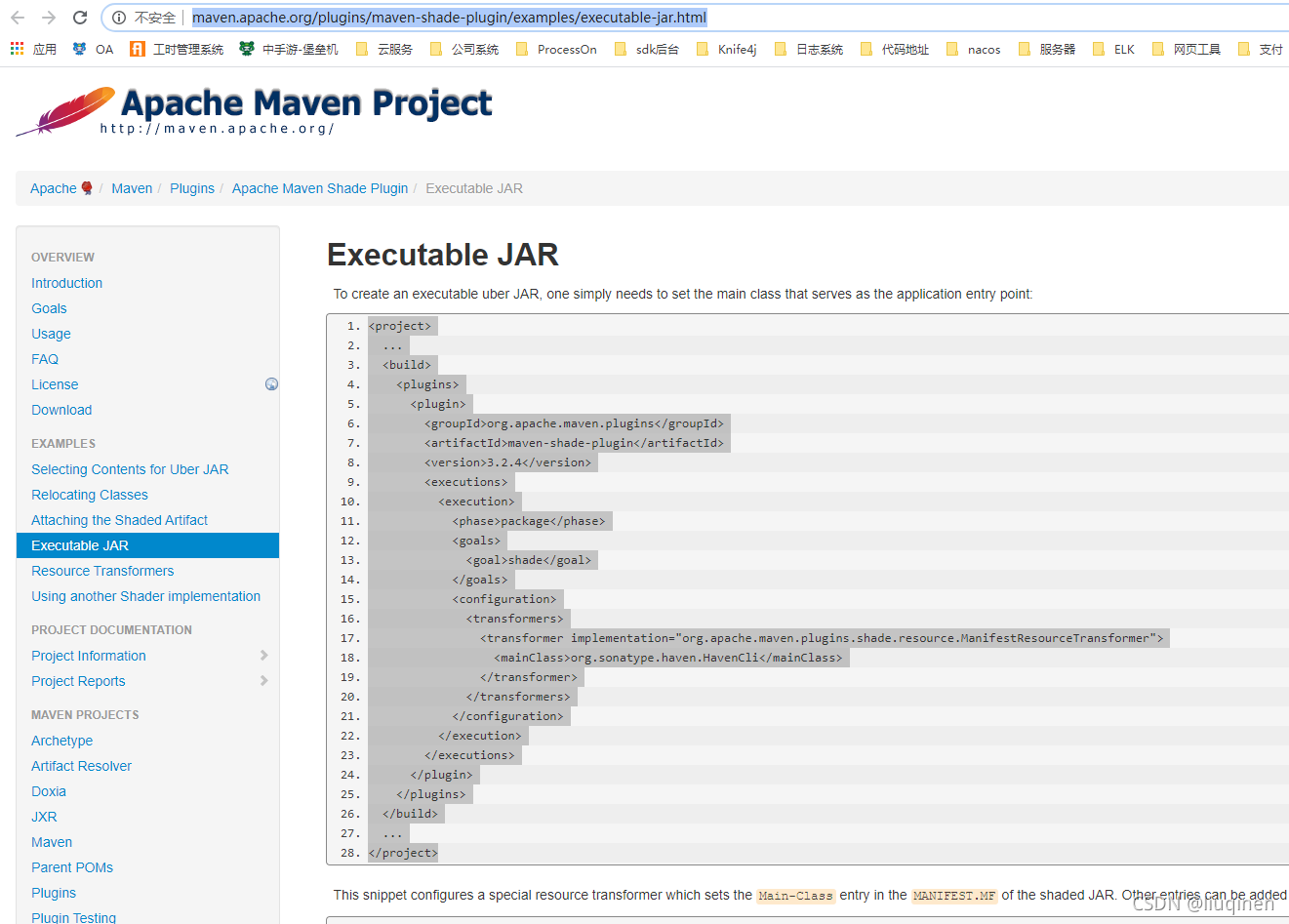This screenshot has height=924, width=1289.
Task: Open Introduction in the Overview sidebar
Action: pyautogui.click(x=66, y=283)
